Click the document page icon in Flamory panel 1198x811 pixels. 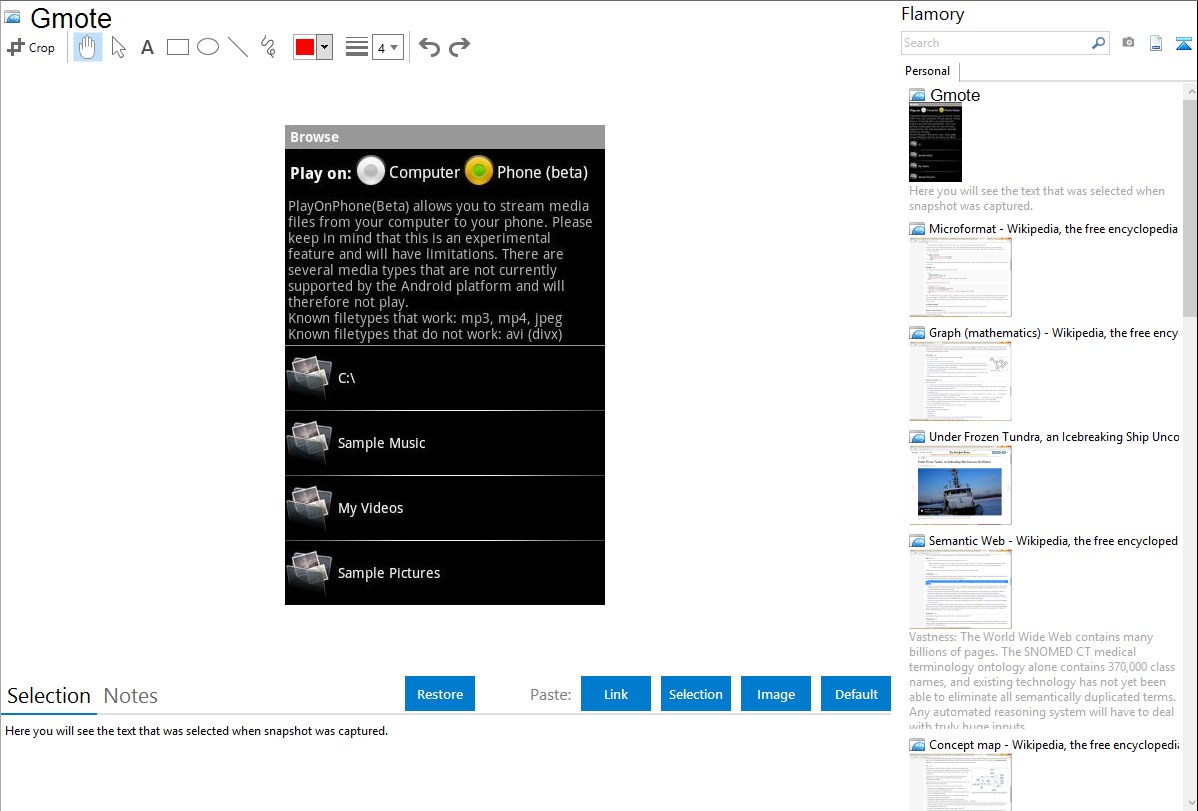tap(1156, 43)
